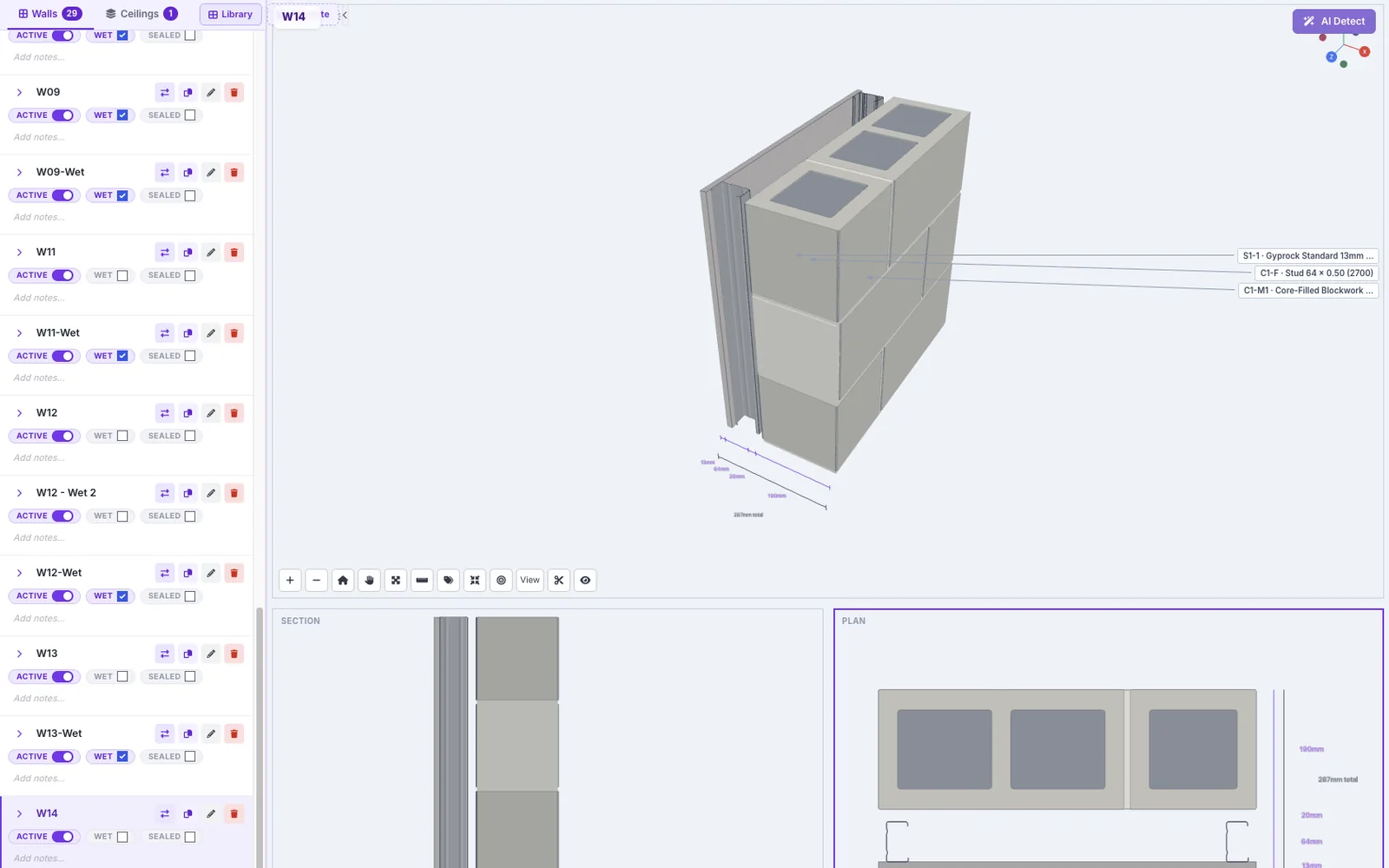Delete wall W09 with trash icon
The width and height of the screenshot is (1389, 868).
234,92
